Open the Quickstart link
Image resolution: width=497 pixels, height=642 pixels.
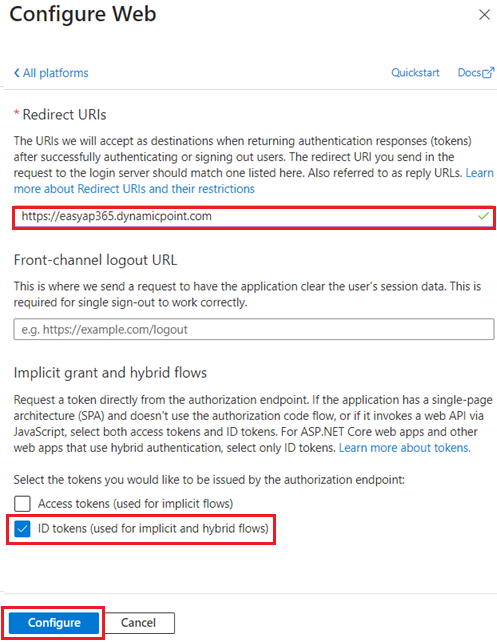tap(415, 72)
